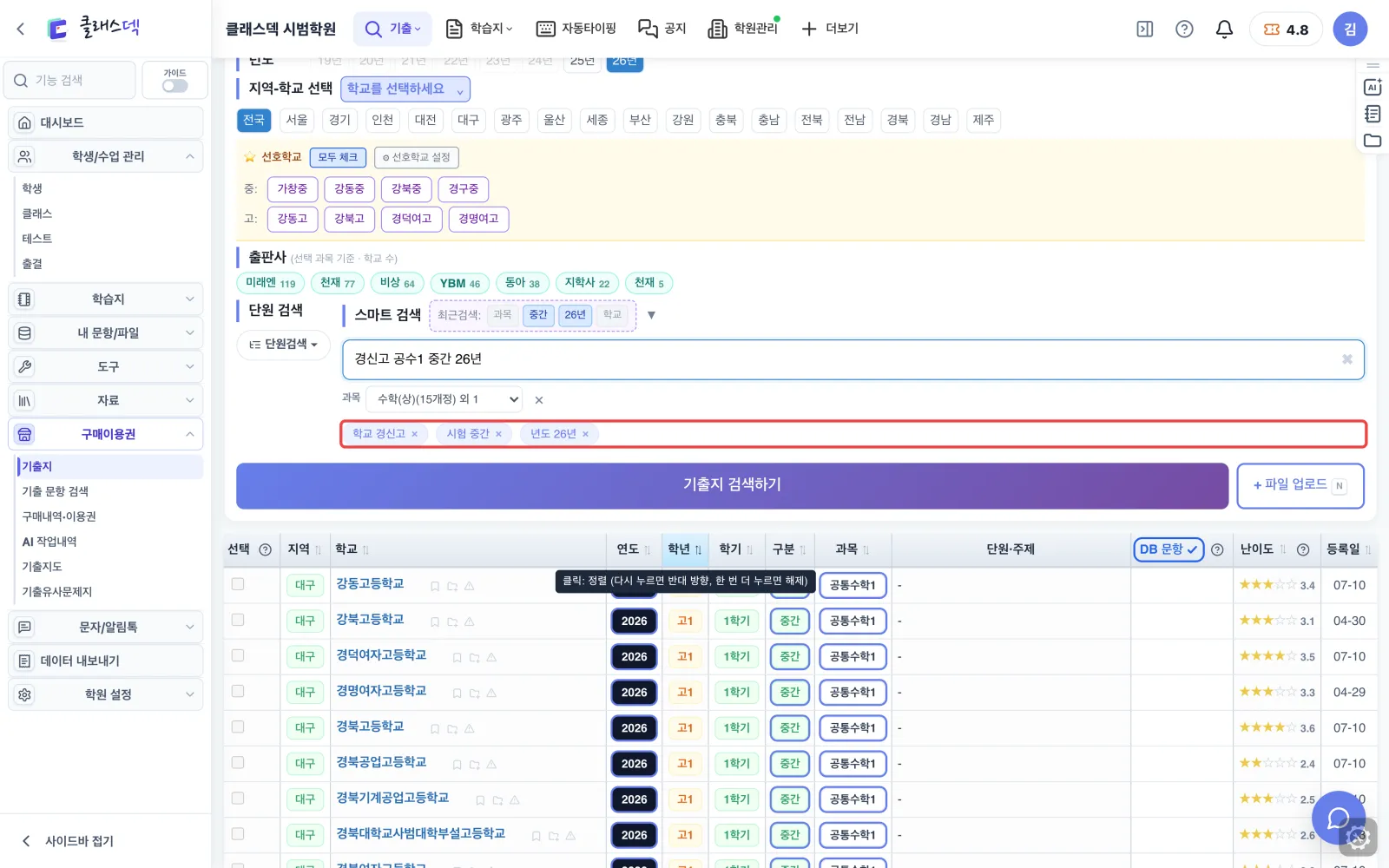Expand the 내 문항/파일 sidebar section
The height and width of the screenshot is (868, 1389).
(106, 332)
